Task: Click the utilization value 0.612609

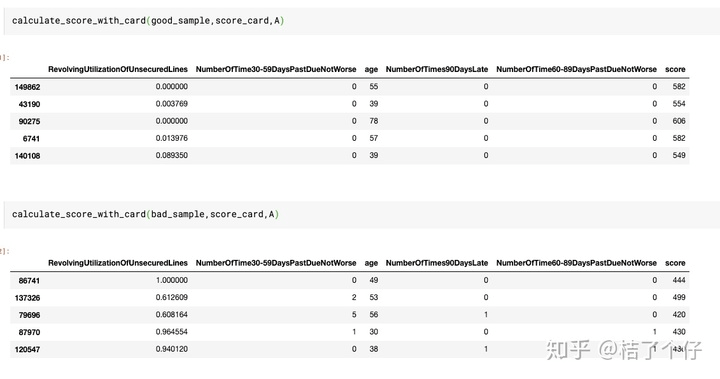Action: pos(172,297)
